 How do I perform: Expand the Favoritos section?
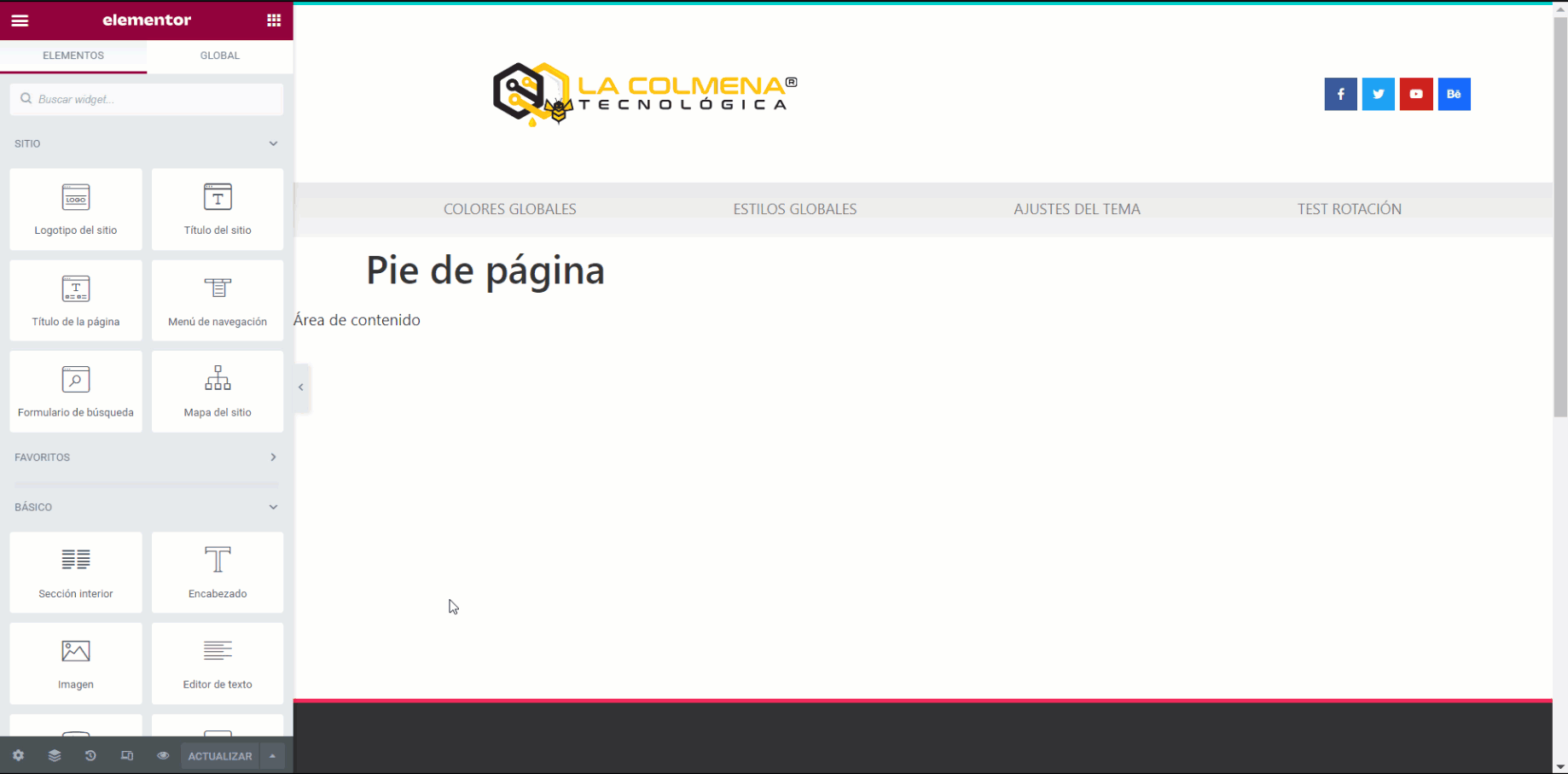coord(273,457)
